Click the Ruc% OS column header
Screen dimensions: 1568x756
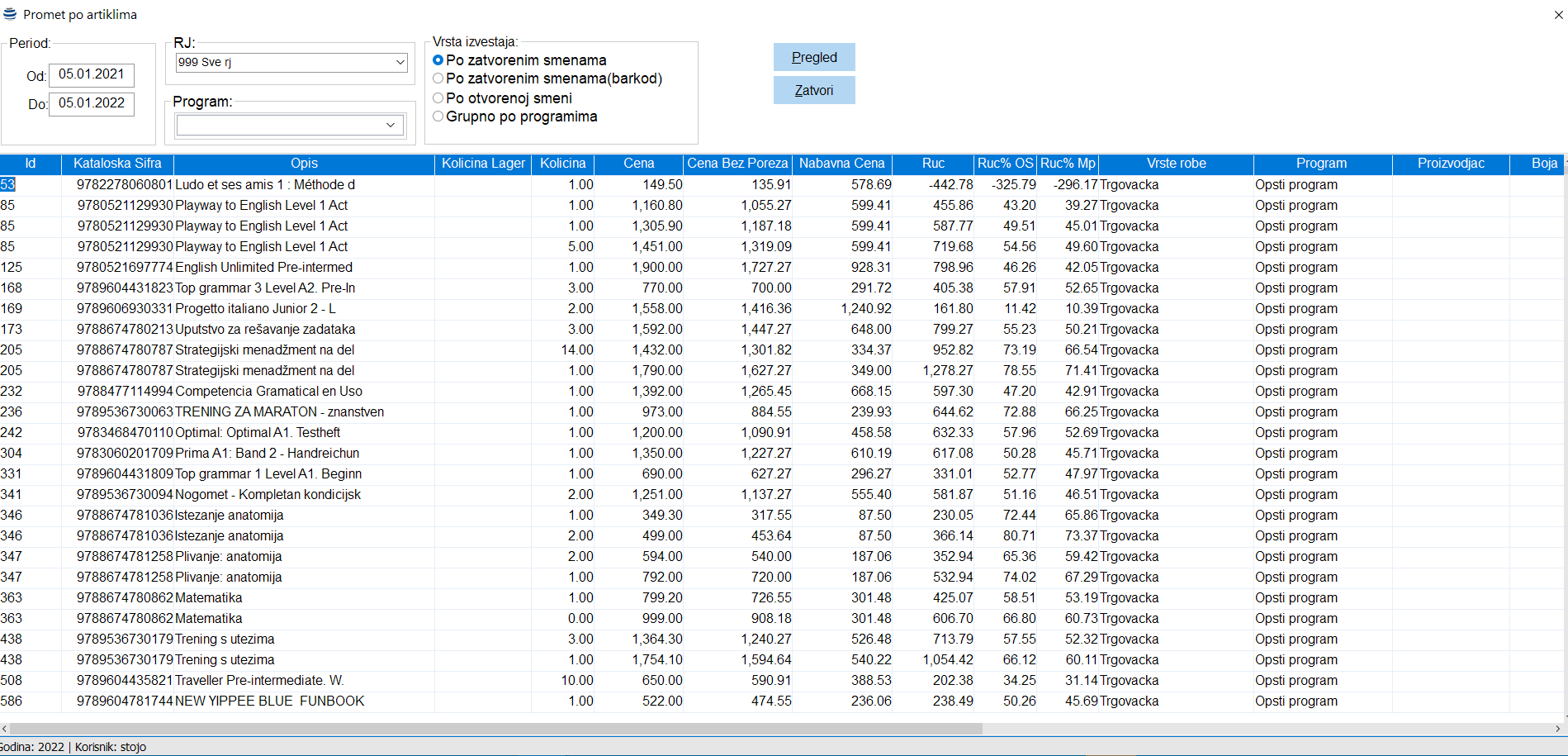1005,164
